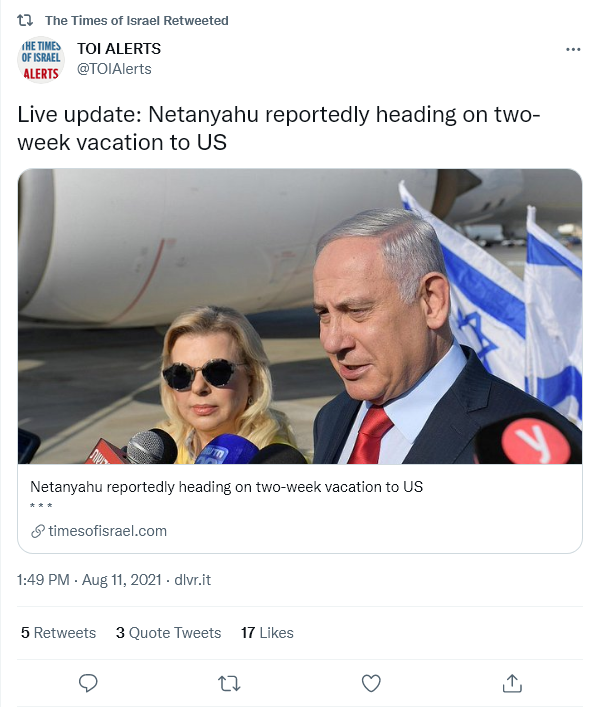Screen dimensions: 598x707
Task: Click the retweeted indicator icon at top
Action: point(25,20)
